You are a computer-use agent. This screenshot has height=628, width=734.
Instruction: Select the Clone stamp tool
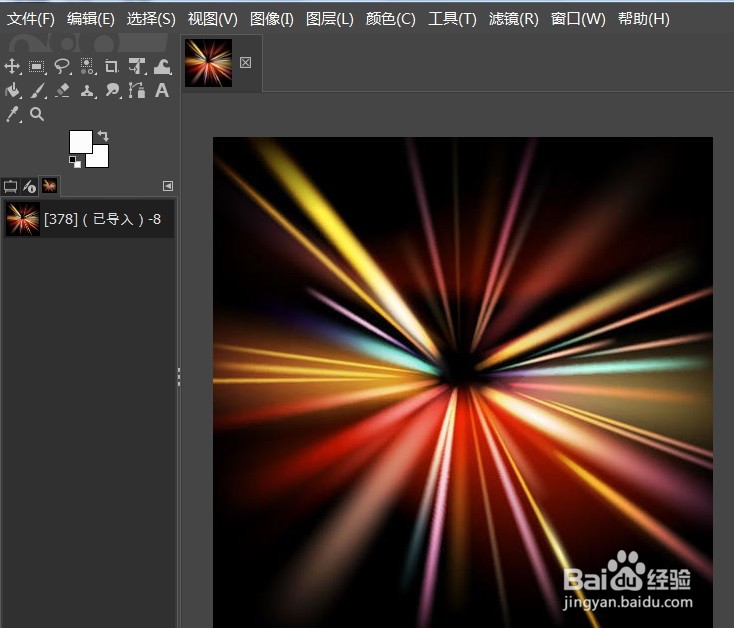[87, 90]
